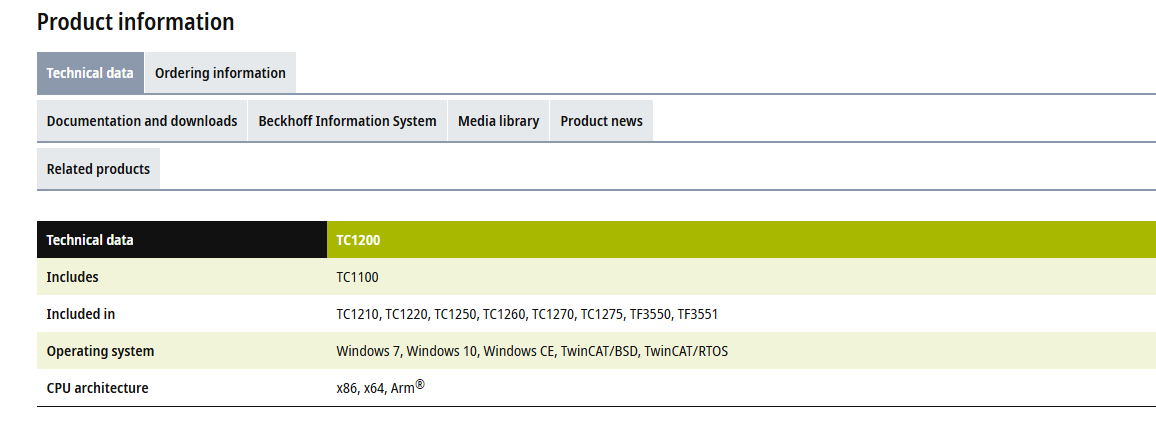Click the Includes row label
This screenshot has width=1156, height=428.
(72, 277)
